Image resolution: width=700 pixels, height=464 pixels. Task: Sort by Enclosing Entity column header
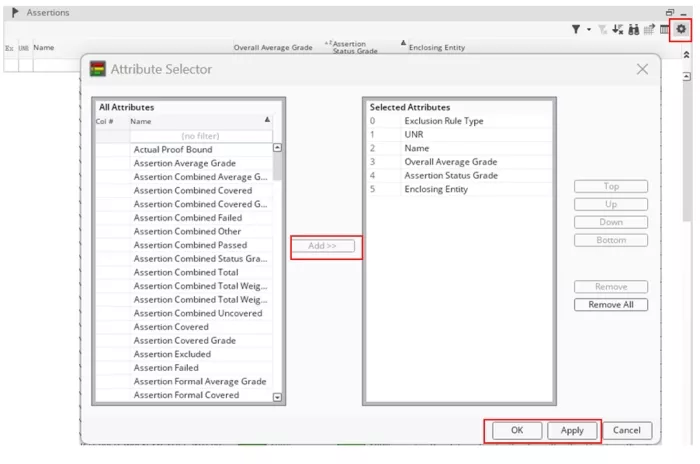436,47
